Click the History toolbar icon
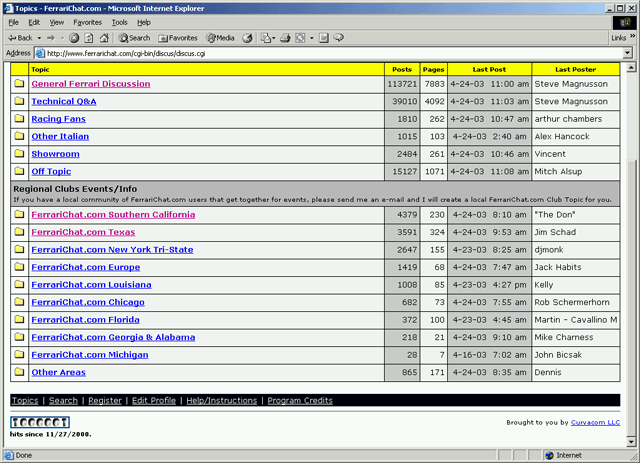The height and width of the screenshot is (463, 640). 247,38
